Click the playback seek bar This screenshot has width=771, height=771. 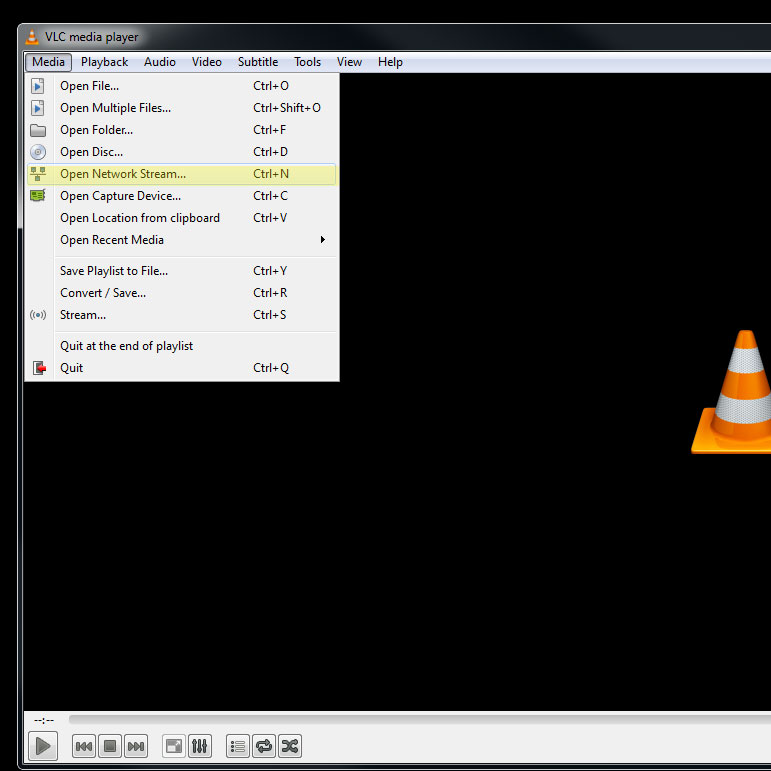400,719
